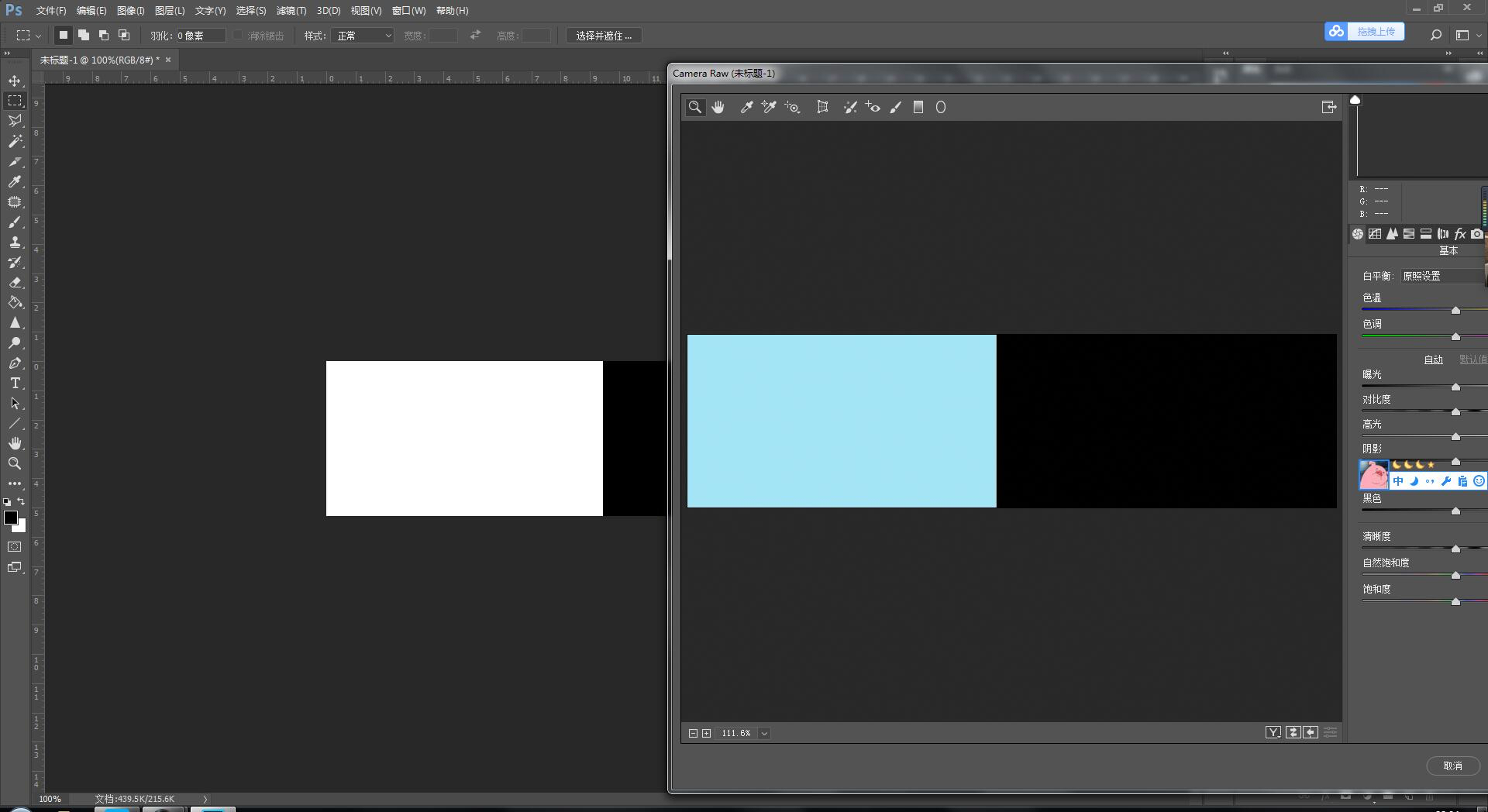The image size is (1488, 812).
Task: Select the Camera Raw Hand tool
Action: click(x=718, y=108)
